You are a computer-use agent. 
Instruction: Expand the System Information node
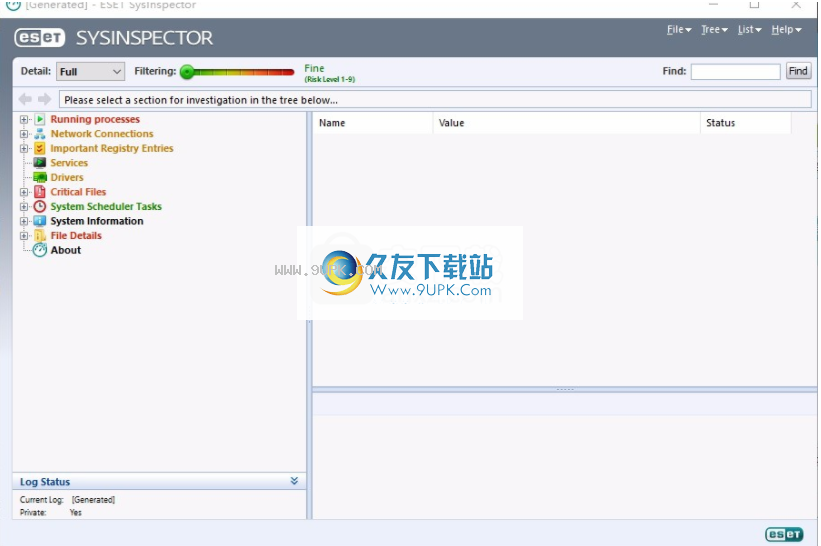pos(24,221)
